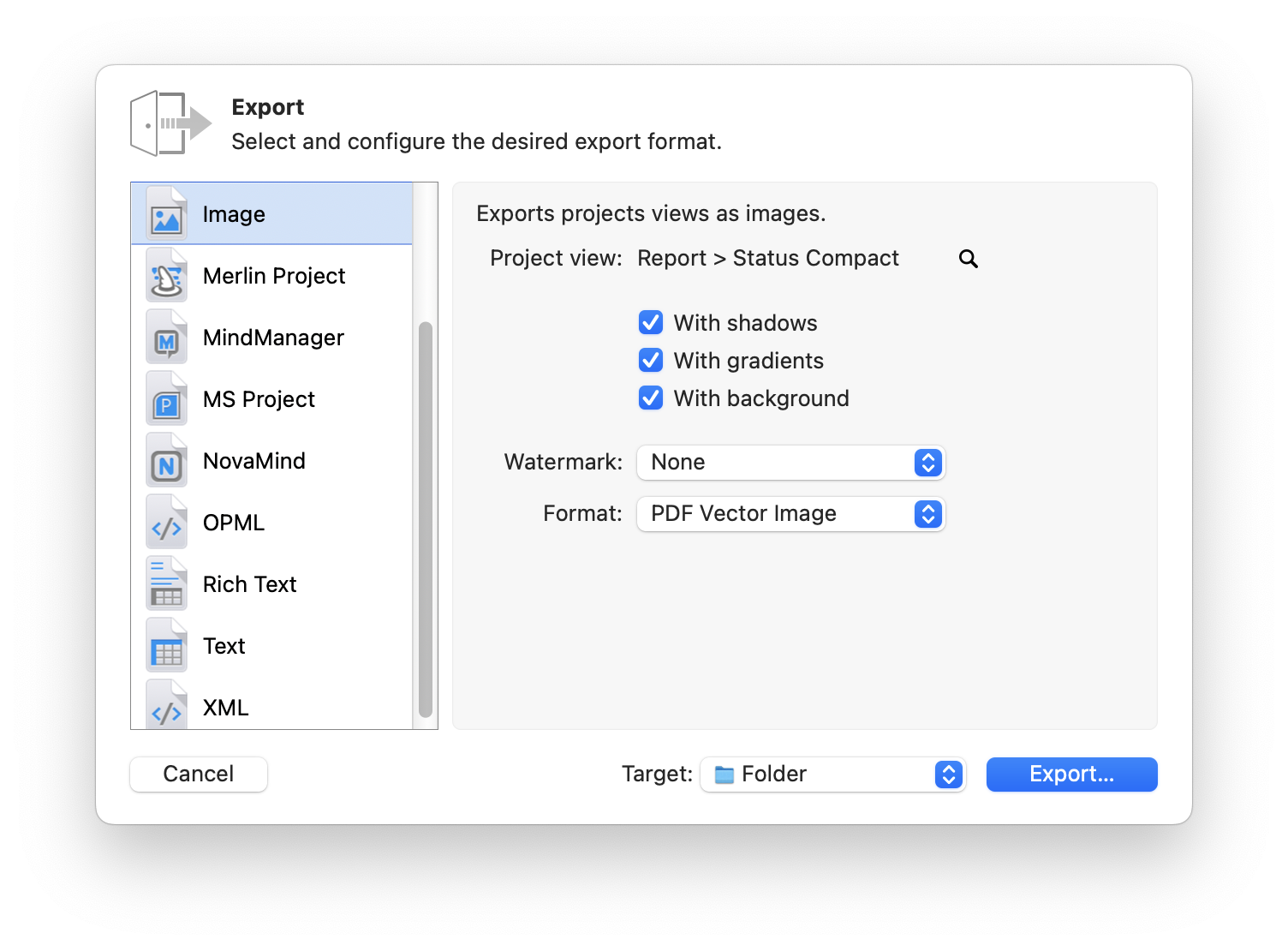Click the Cancel button
Screen dimensions: 1288x951
click(x=198, y=774)
